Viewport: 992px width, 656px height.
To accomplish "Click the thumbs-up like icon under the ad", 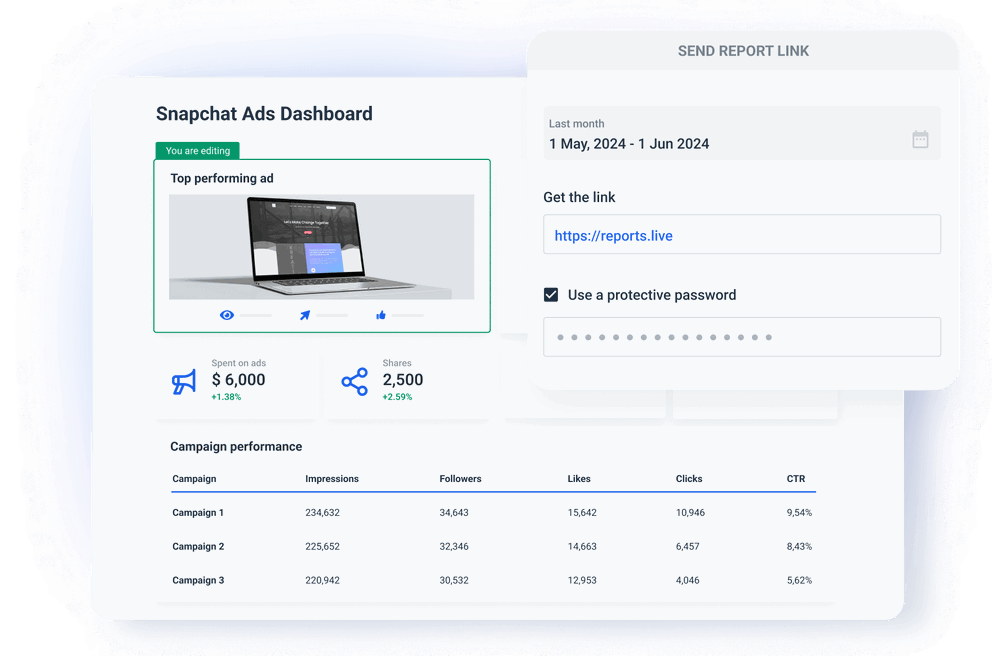I will [380, 314].
